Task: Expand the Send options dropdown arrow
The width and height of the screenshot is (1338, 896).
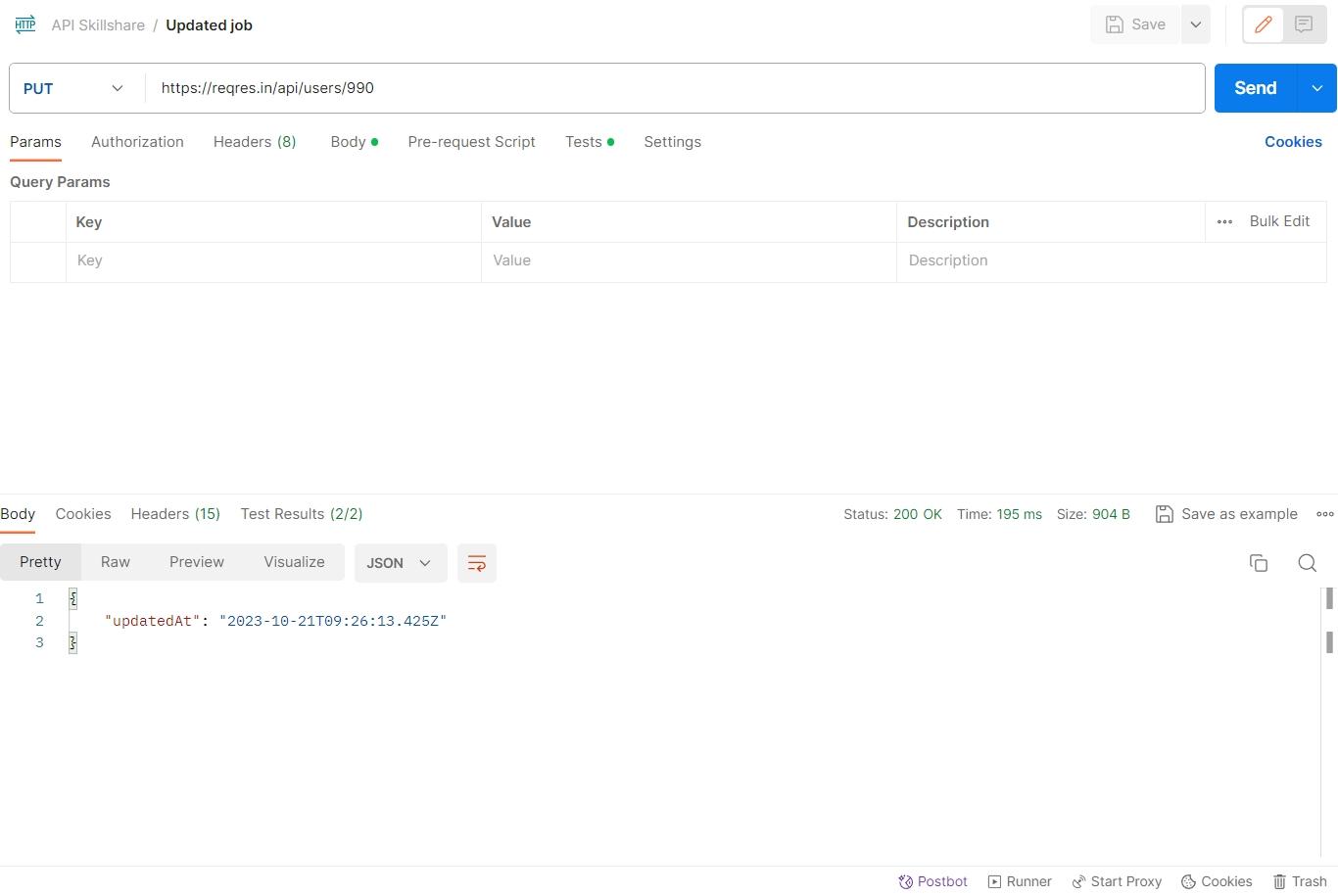Action: click(1317, 88)
